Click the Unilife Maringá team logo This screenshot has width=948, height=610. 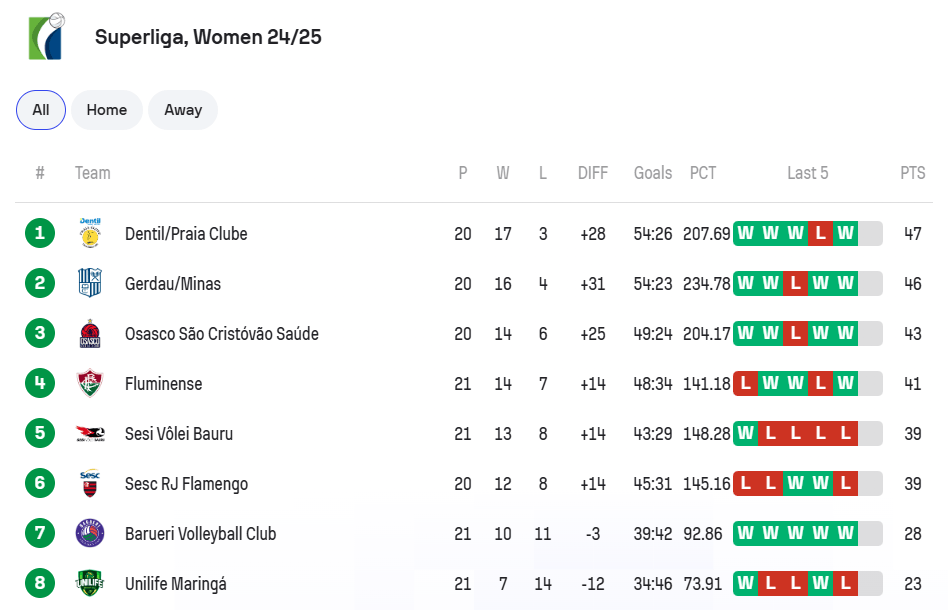pyautogui.click(x=90, y=584)
